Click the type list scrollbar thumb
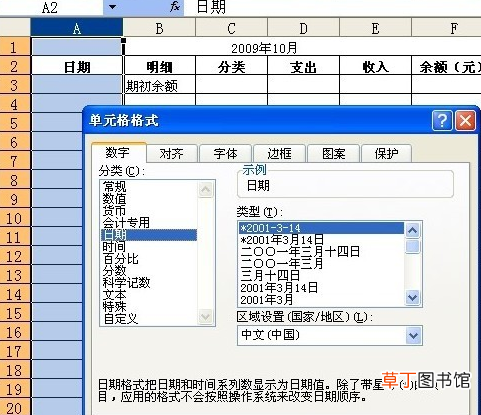This screenshot has height=415, width=481. click(x=413, y=246)
